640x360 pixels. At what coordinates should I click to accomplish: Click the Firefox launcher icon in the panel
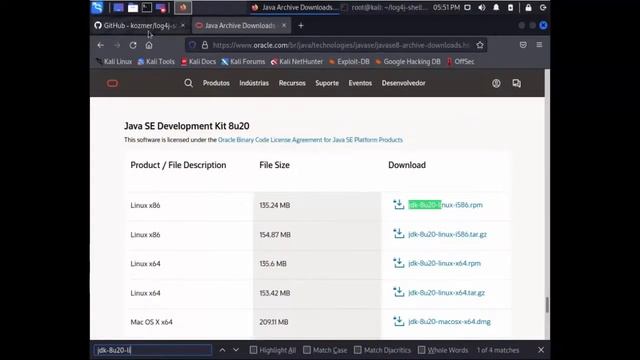click(x=183, y=7)
